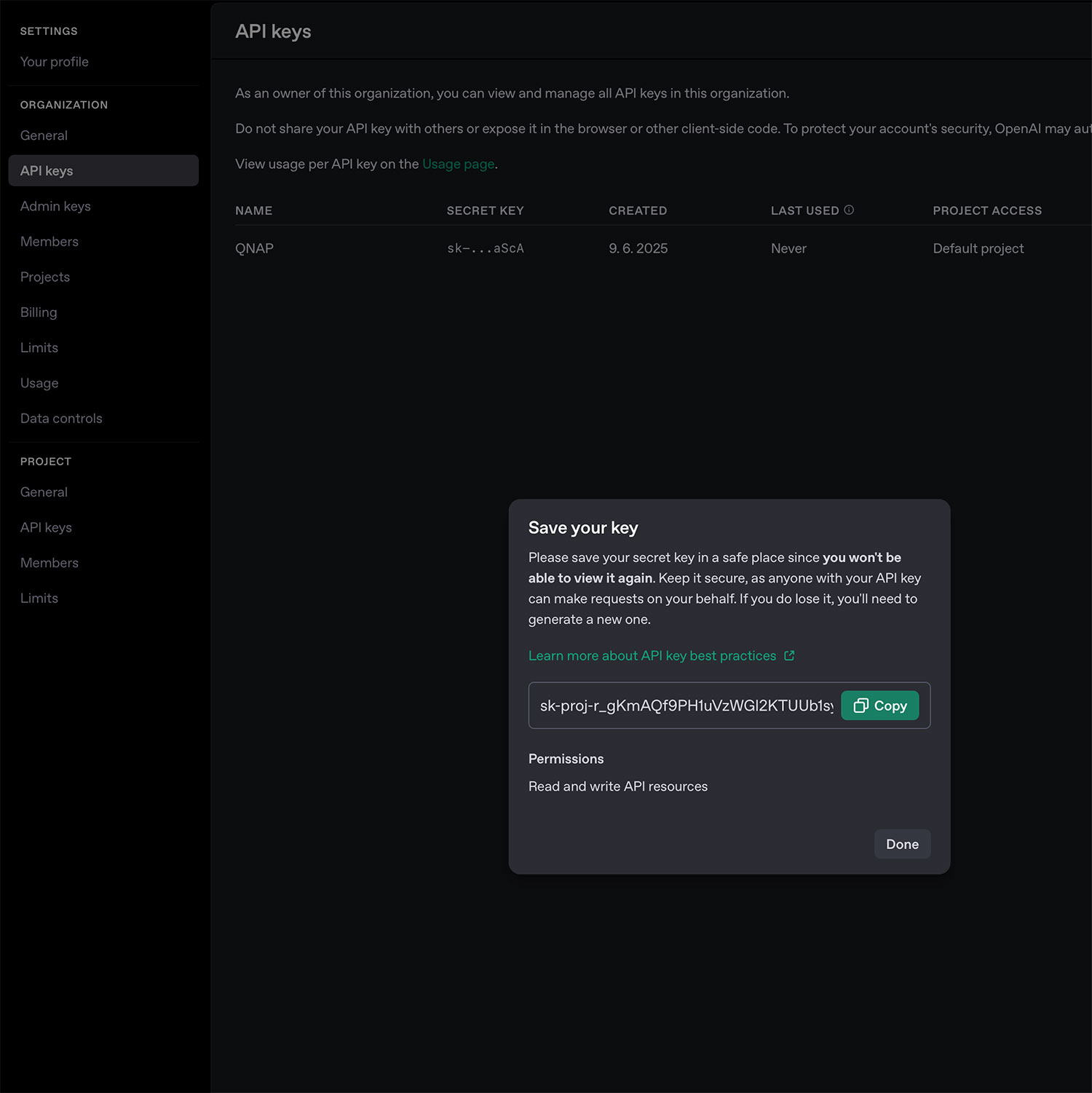The height and width of the screenshot is (1093, 1092).
Task: Open Learn more about API key best practices
Action: click(652, 656)
